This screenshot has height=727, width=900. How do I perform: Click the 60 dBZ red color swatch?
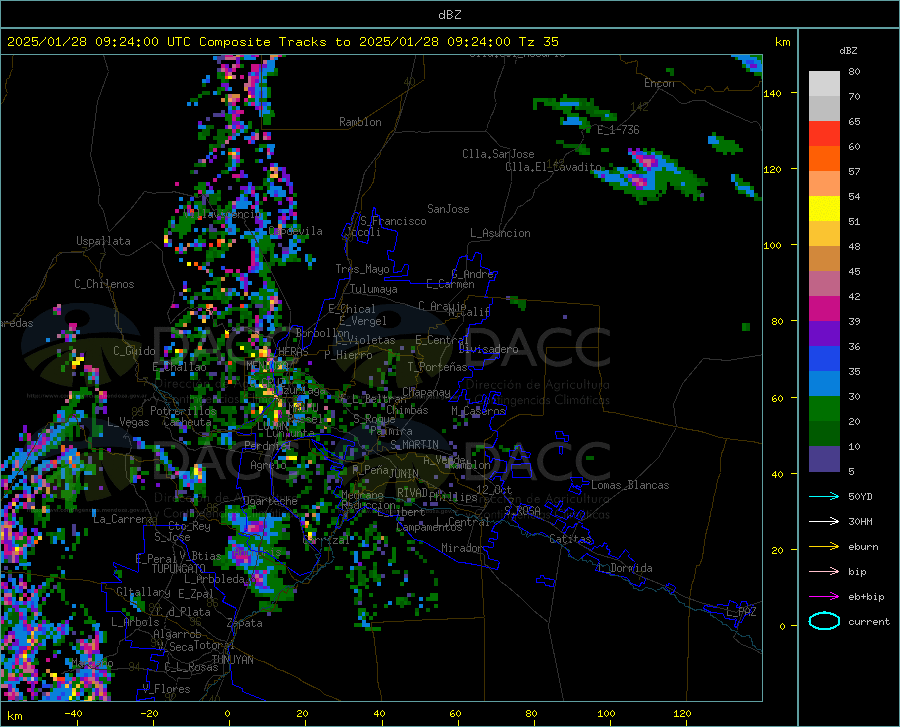[824, 134]
